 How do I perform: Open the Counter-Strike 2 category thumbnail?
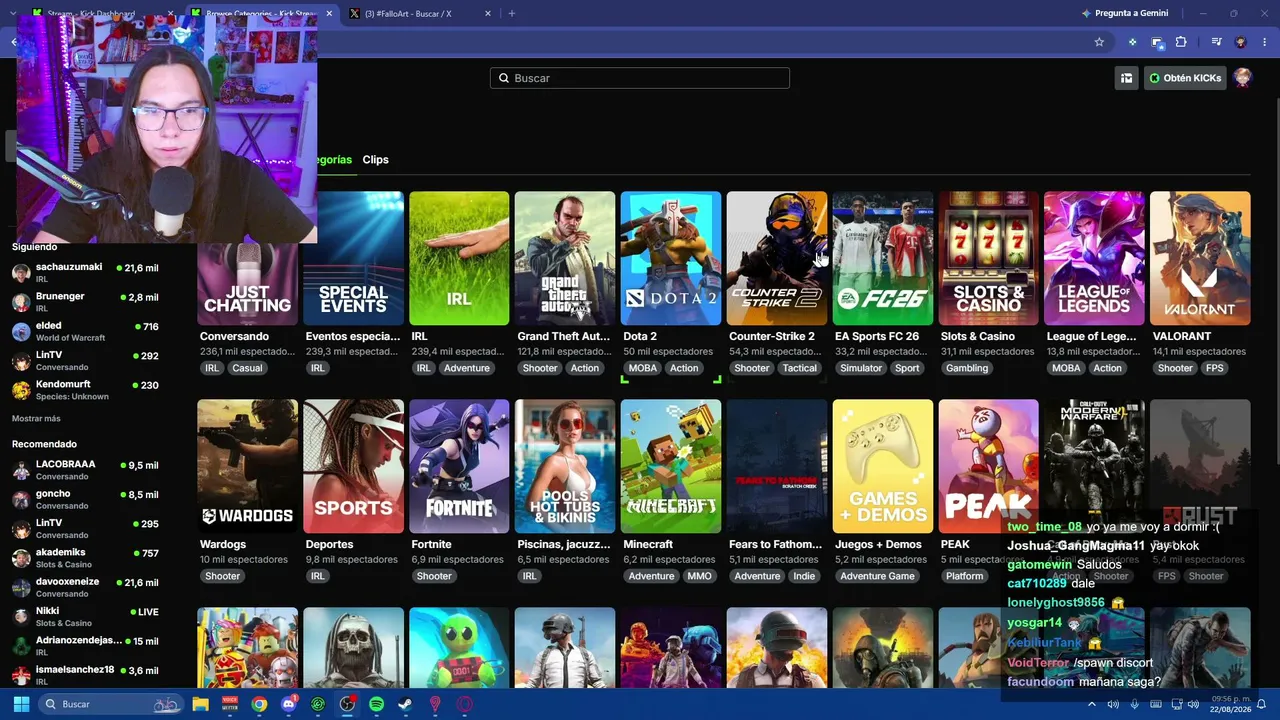pyautogui.click(x=777, y=258)
